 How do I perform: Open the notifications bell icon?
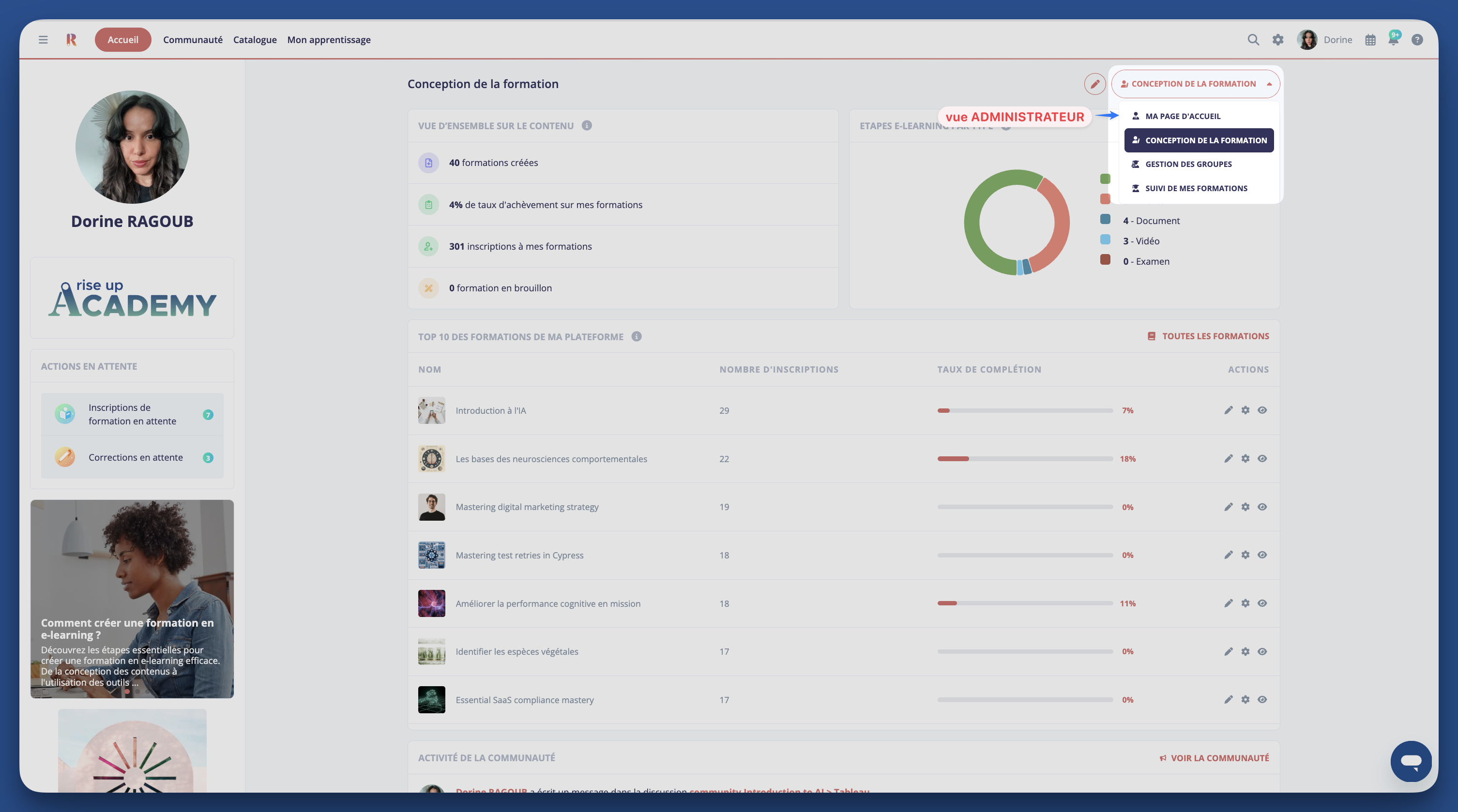pyautogui.click(x=1393, y=40)
